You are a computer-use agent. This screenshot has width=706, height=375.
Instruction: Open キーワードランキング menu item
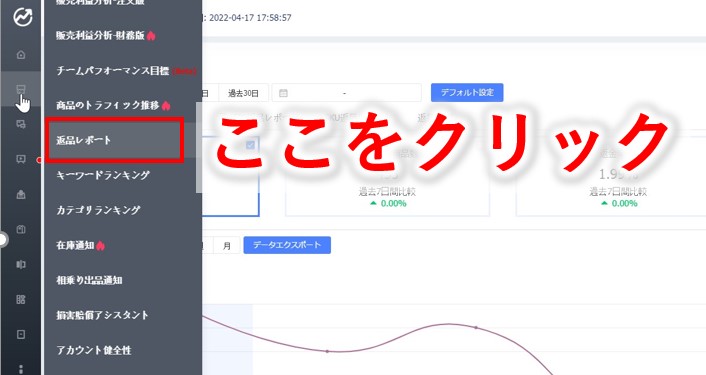(x=103, y=175)
